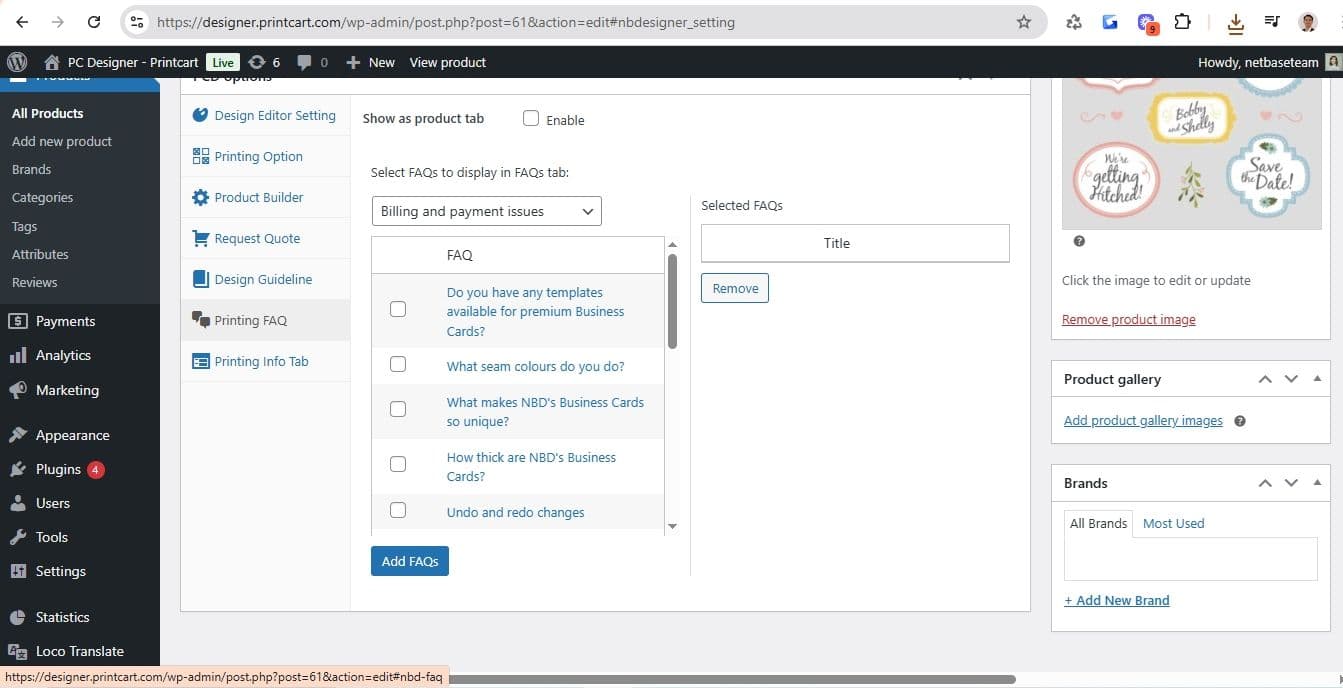Screen dimensions: 1343x688
Task: Switch to Product Builder tab
Action: 265,197
